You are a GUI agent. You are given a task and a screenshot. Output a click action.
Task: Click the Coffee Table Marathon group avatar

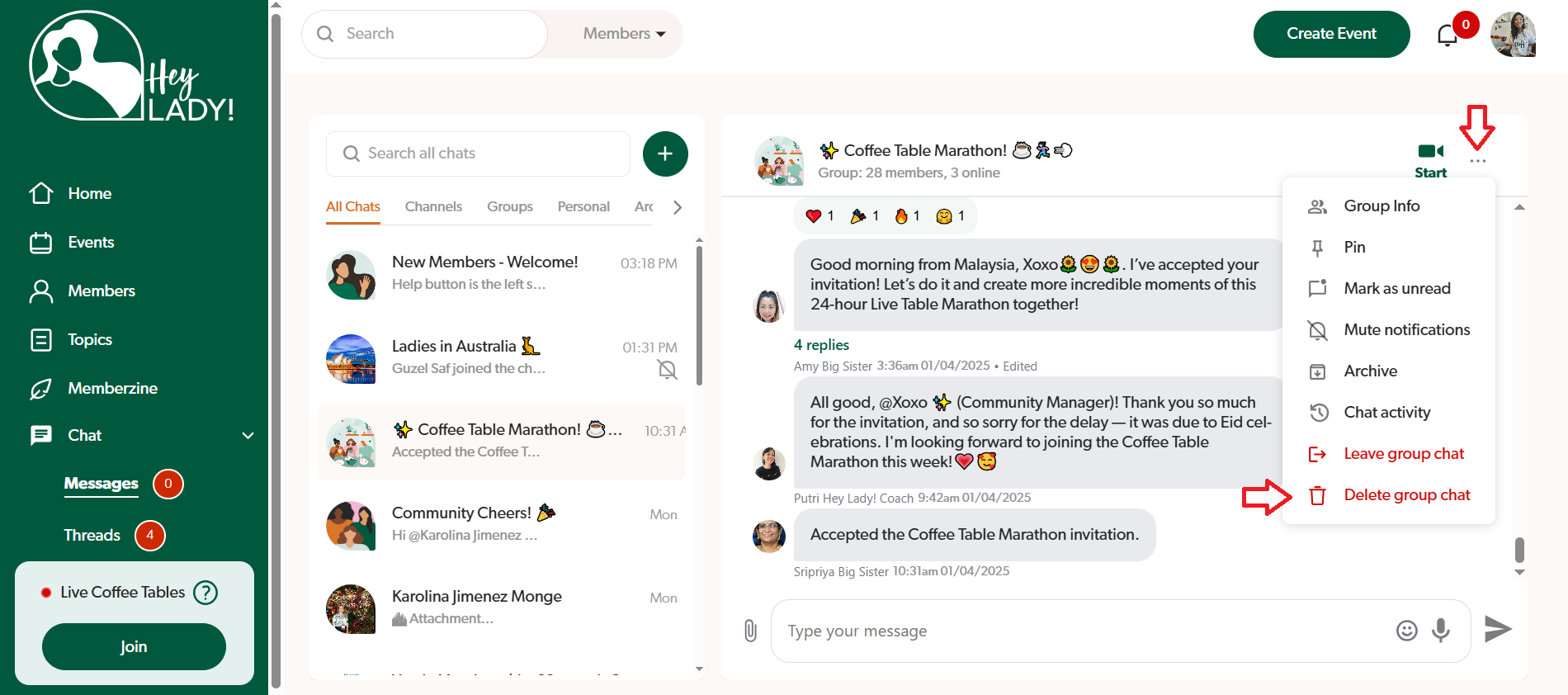779,161
